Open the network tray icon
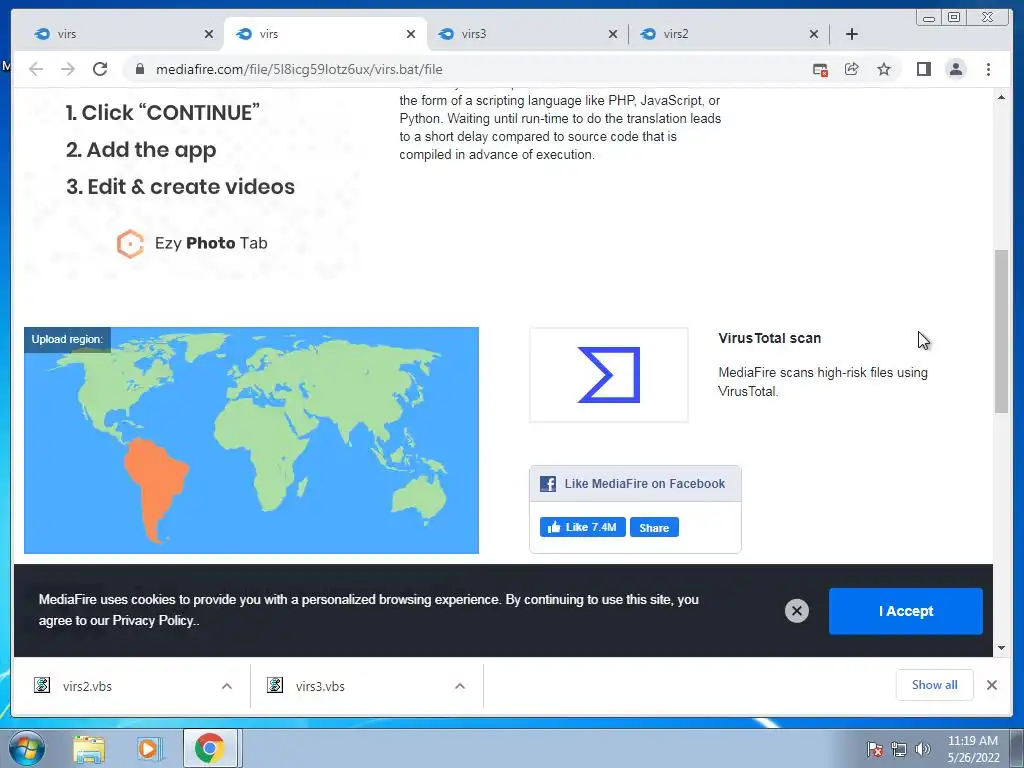The height and width of the screenshot is (768, 1024). 899,749
